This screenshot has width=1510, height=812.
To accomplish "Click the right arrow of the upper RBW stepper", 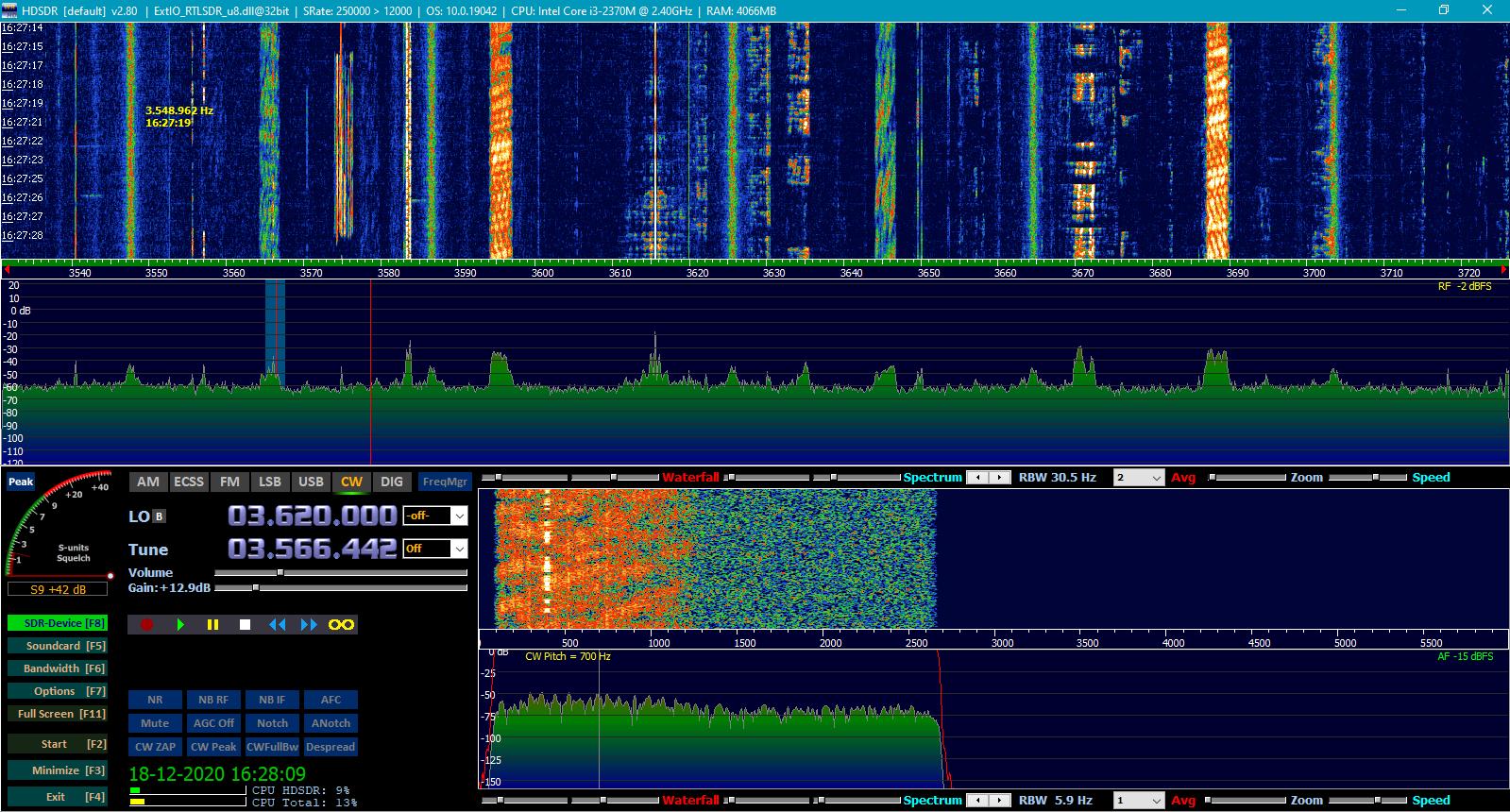I will click(1000, 478).
